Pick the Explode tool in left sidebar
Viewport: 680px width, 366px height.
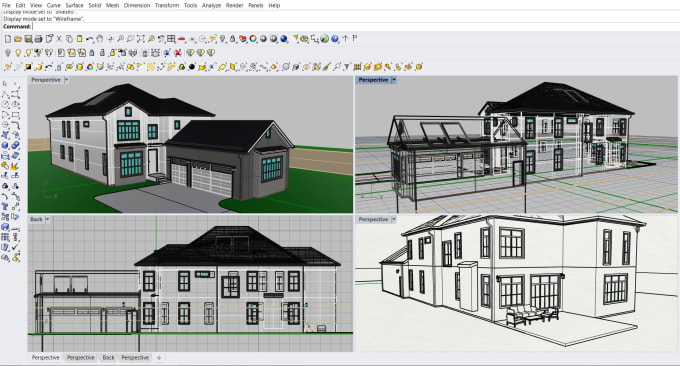15,166
